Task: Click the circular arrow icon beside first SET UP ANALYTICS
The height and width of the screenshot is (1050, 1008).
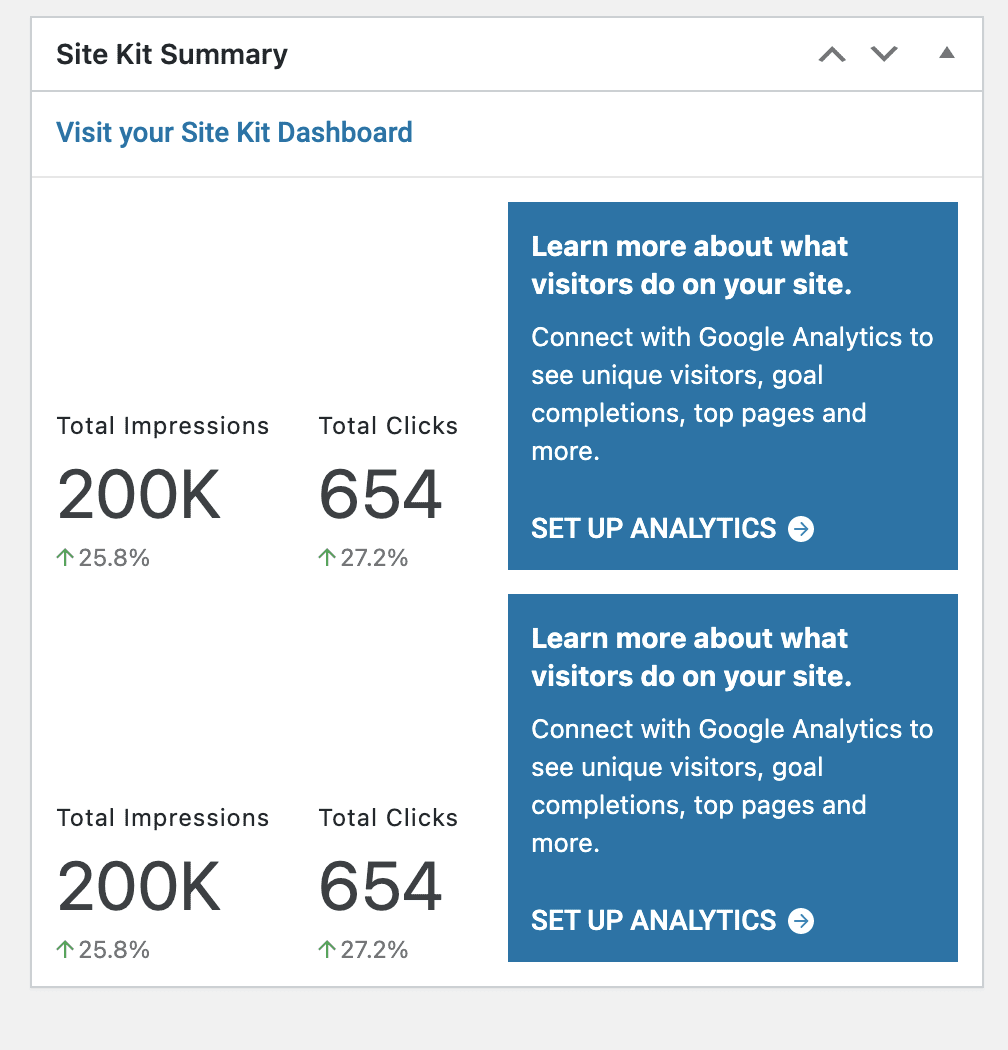Action: (800, 529)
